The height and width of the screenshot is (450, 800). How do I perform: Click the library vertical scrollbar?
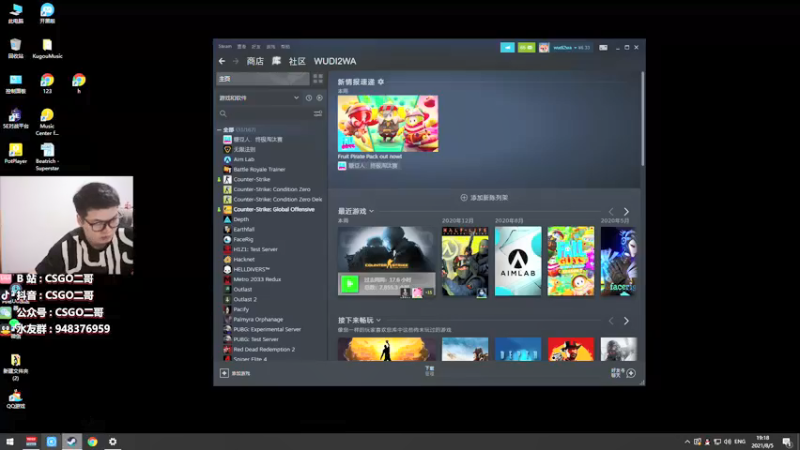point(642,118)
